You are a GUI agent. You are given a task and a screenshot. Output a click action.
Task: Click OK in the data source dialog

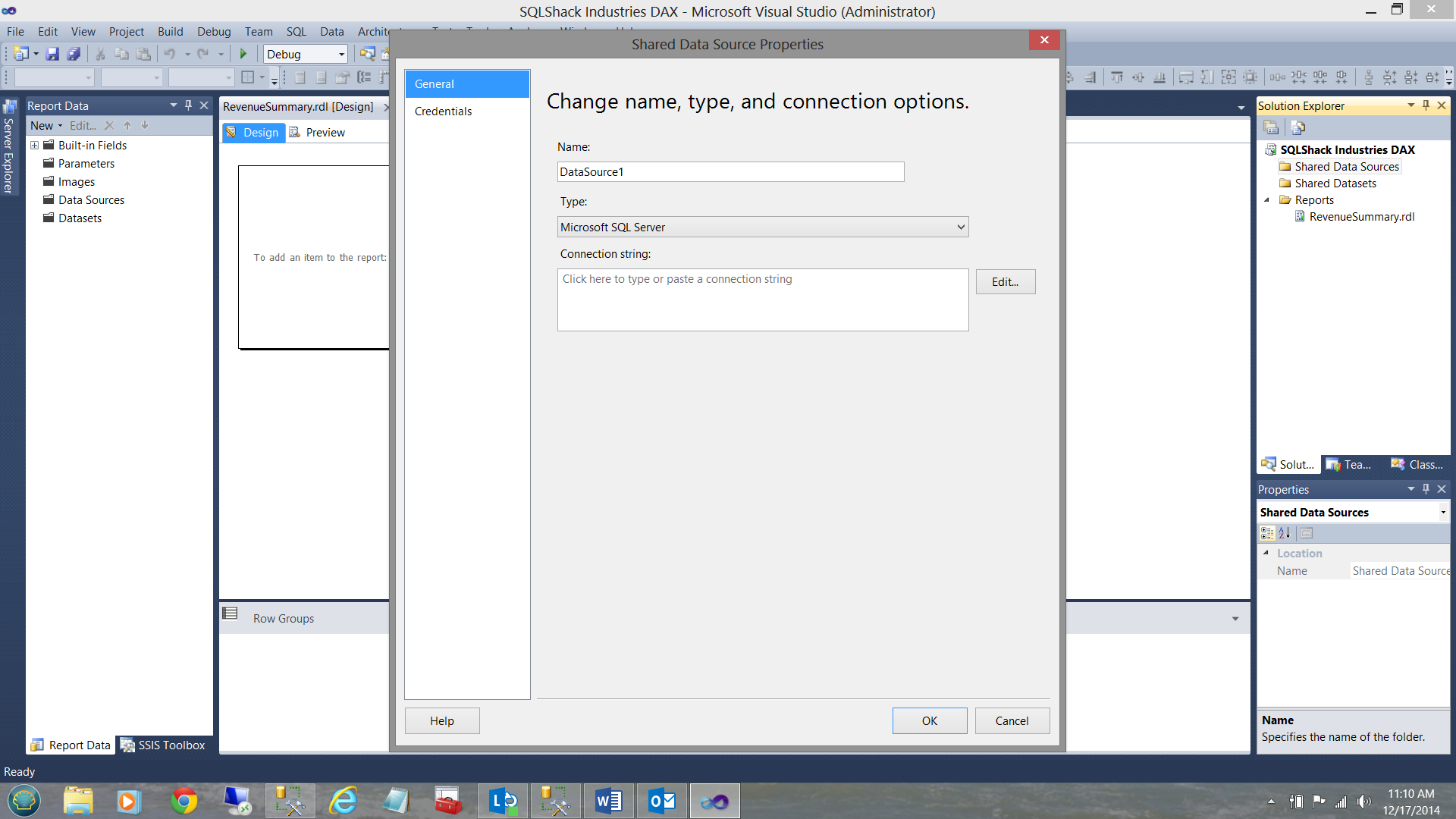click(x=929, y=720)
